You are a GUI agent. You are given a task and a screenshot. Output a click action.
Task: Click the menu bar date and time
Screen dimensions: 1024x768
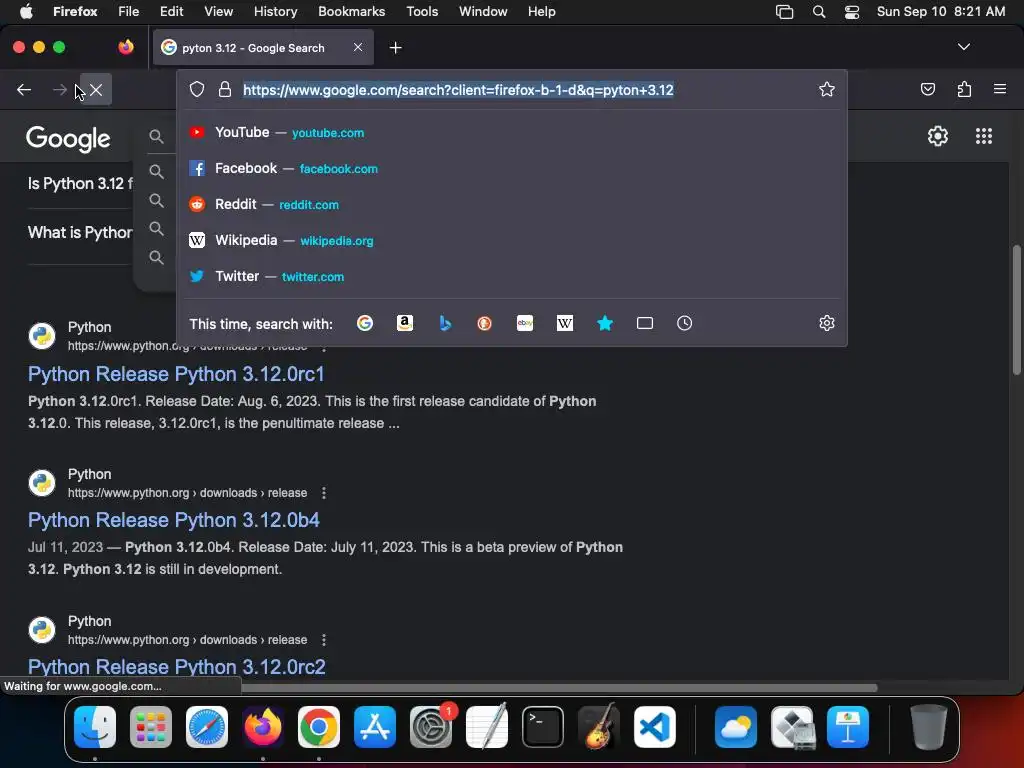coord(940,12)
